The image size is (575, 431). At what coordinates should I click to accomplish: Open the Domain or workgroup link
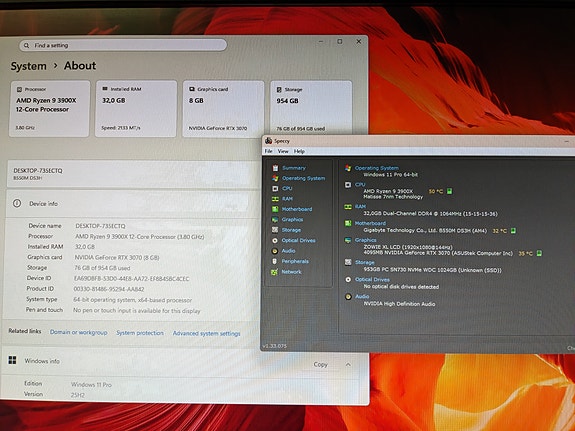point(78,332)
